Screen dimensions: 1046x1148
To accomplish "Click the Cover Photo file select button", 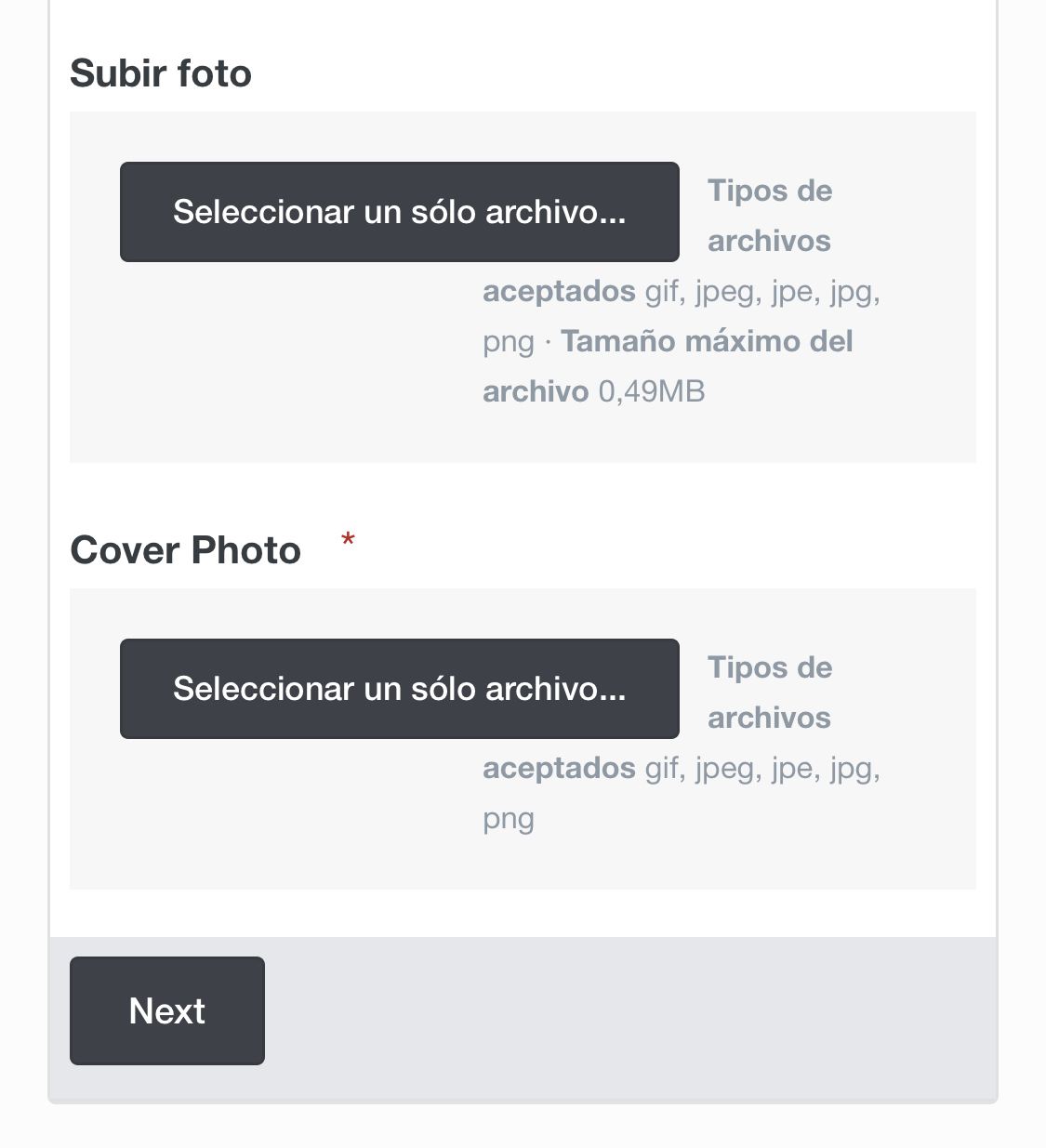I will tap(399, 689).
